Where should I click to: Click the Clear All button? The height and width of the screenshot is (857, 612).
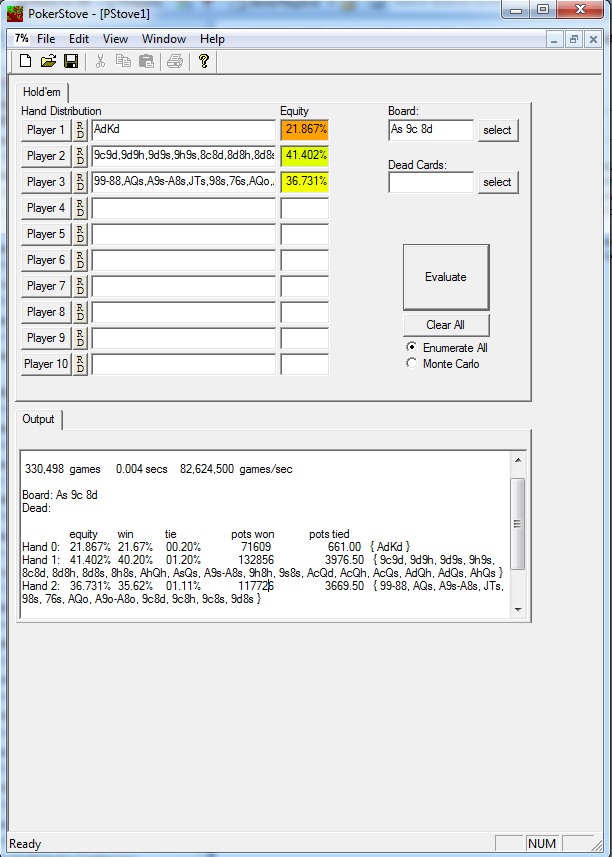(x=446, y=325)
